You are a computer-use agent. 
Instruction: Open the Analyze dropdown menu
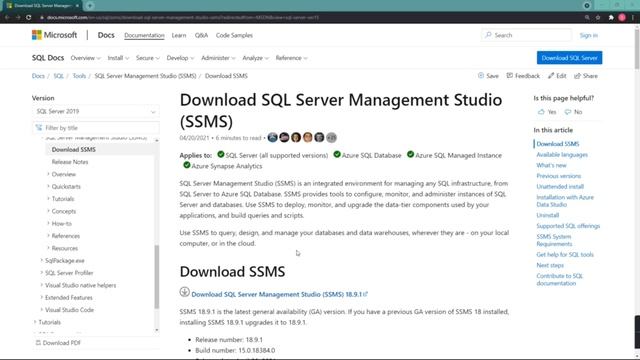[256, 58]
